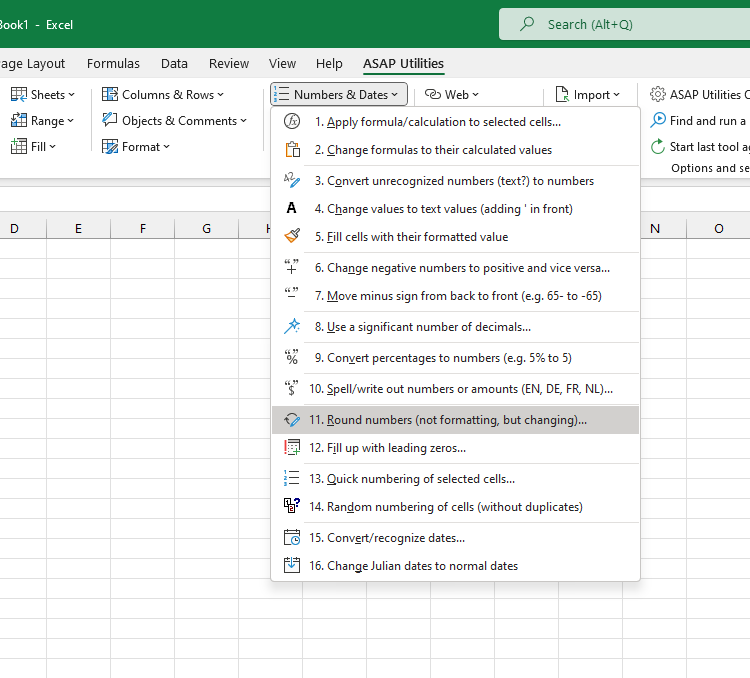This screenshot has height=678, width=750.
Task: Click the calendar arrow icon for Julian dates
Action: pyautogui.click(x=292, y=565)
